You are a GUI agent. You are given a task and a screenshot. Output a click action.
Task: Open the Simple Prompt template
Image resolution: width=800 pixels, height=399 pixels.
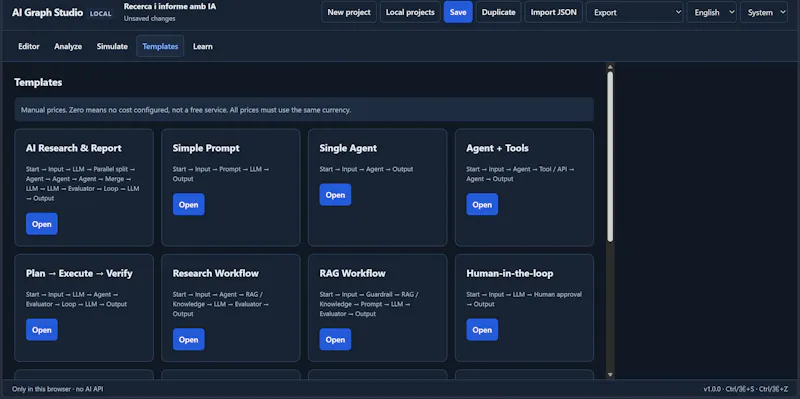(x=189, y=205)
